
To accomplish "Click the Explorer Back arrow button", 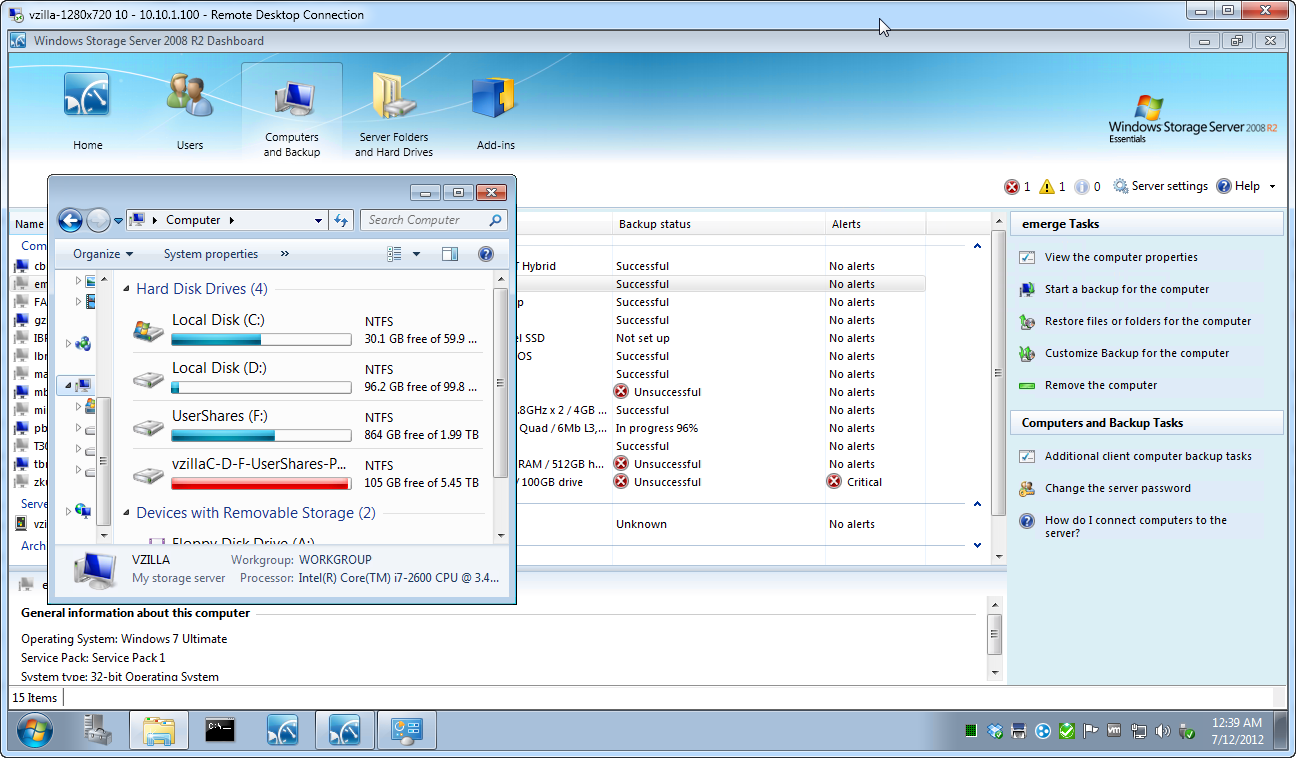I will click(70, 220).
